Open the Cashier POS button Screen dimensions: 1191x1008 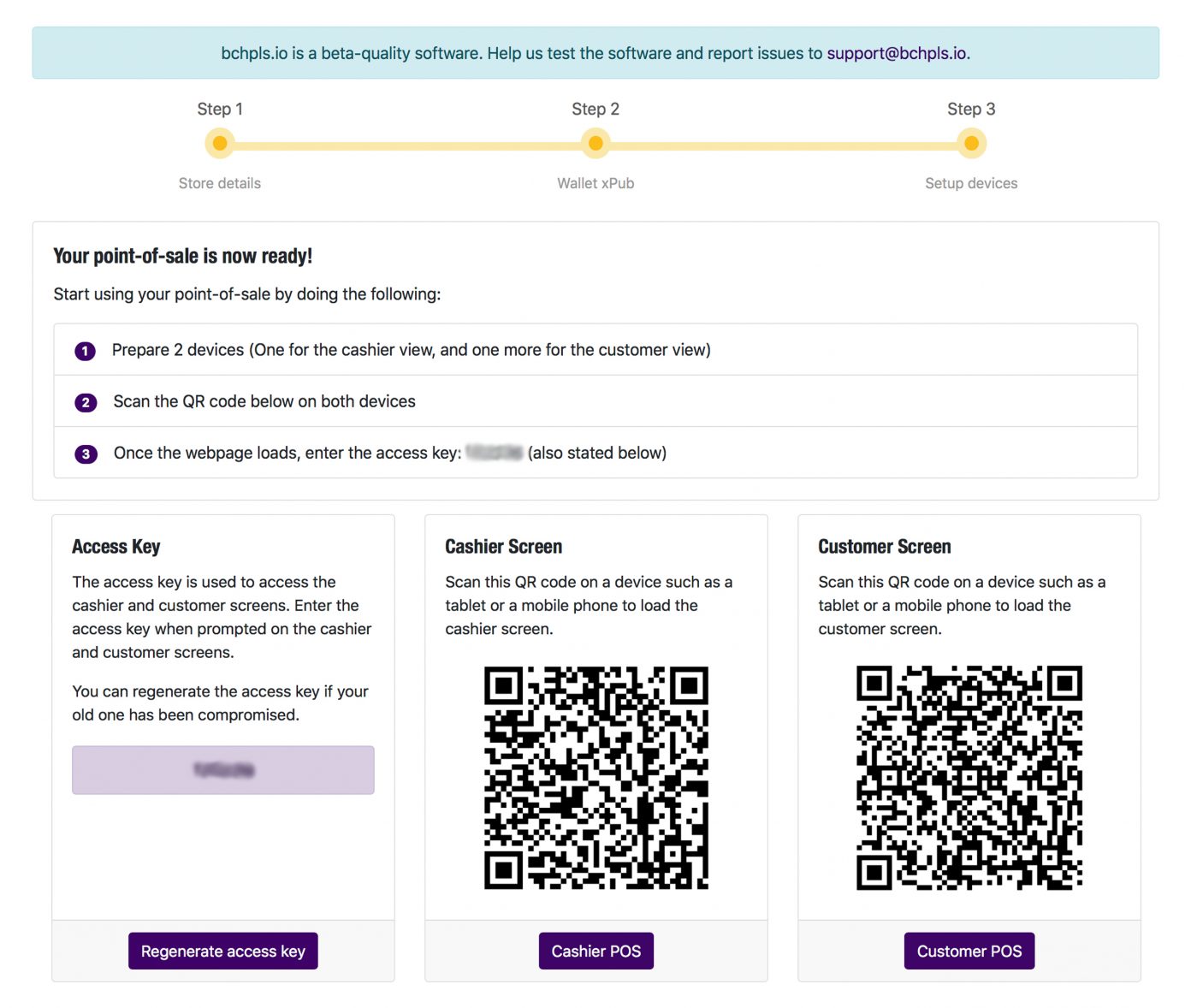point(595,951)
